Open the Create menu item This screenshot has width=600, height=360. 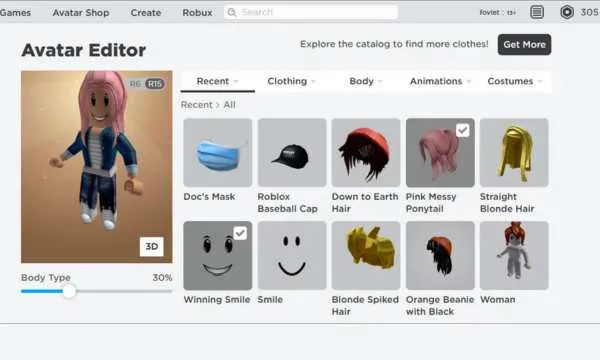[146, 13]
